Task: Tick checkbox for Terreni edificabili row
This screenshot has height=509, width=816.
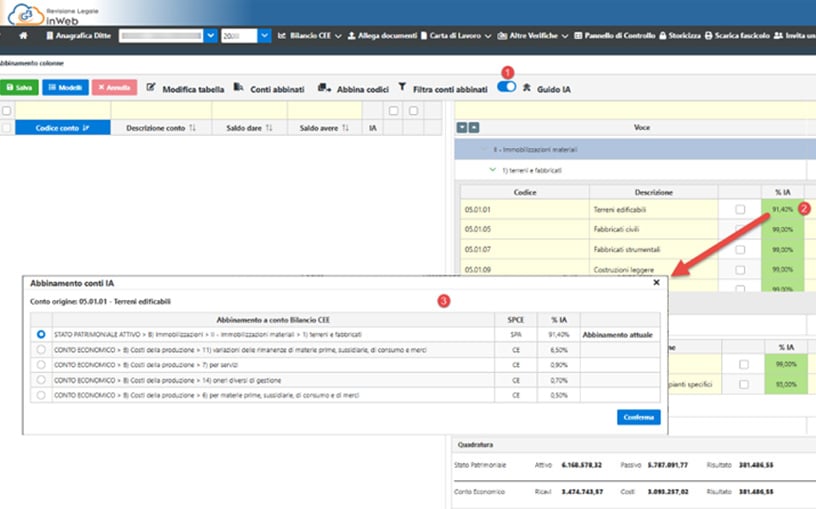Action: (x=740, y=209)
